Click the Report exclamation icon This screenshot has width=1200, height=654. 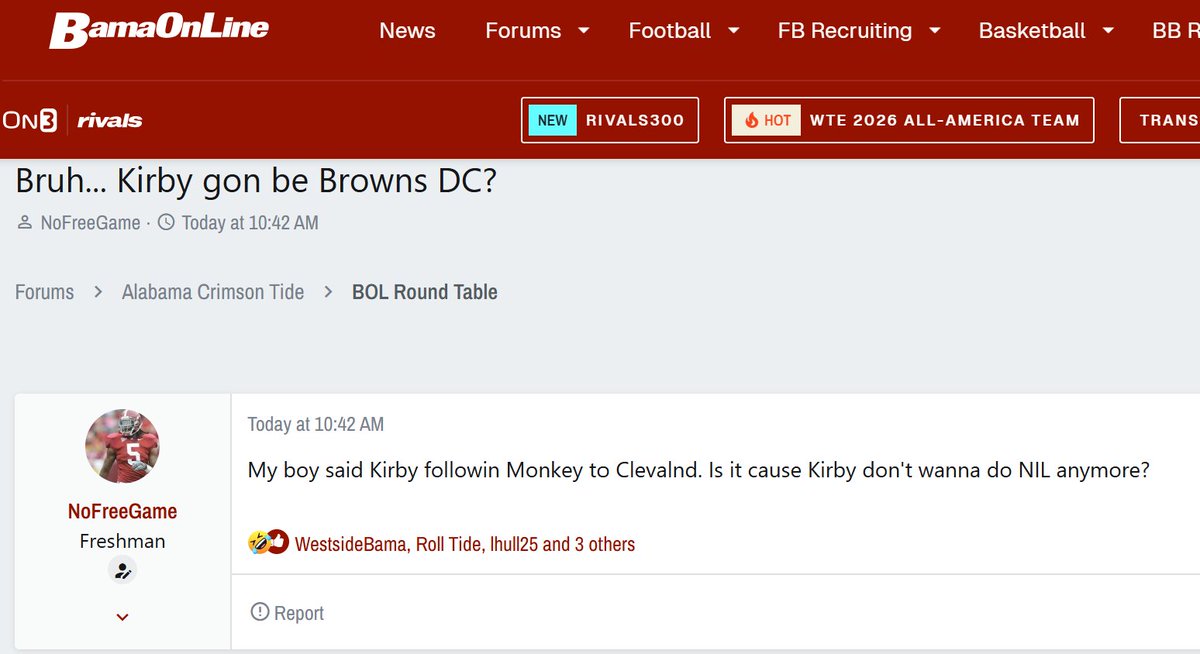(x=260, y=611)
